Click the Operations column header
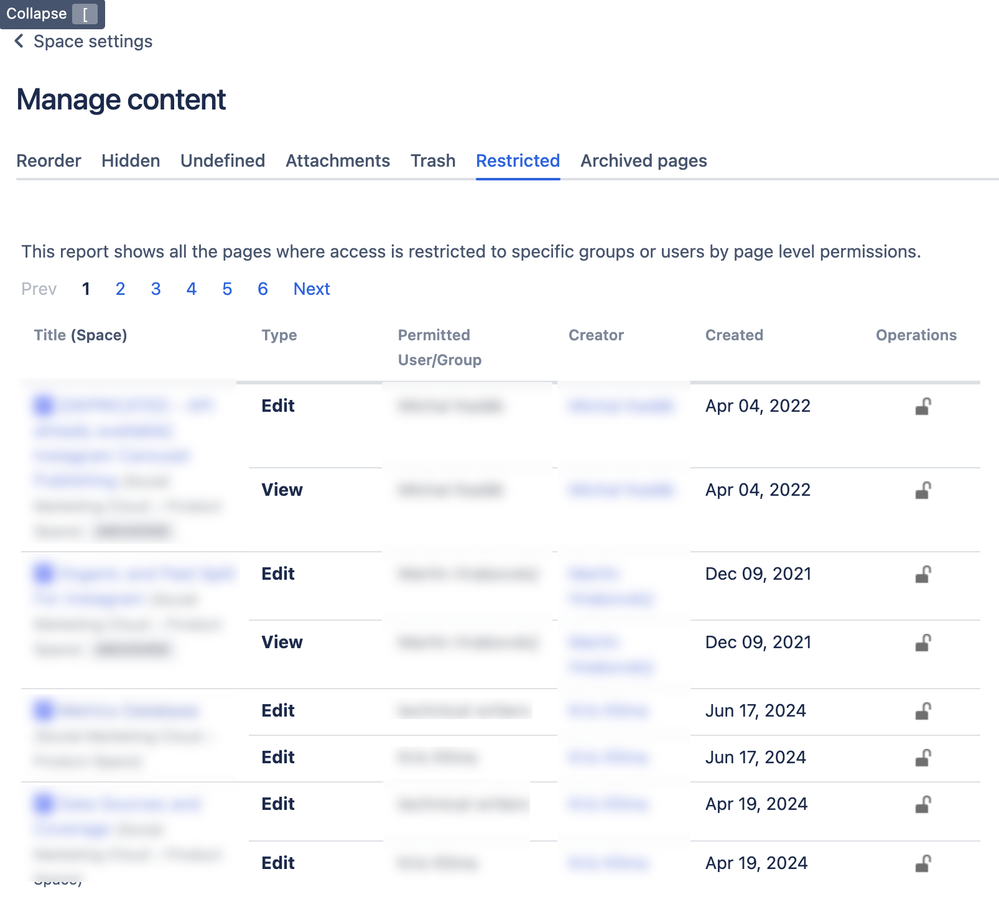The width and height of the screenshot is (999, 897). 916,335
